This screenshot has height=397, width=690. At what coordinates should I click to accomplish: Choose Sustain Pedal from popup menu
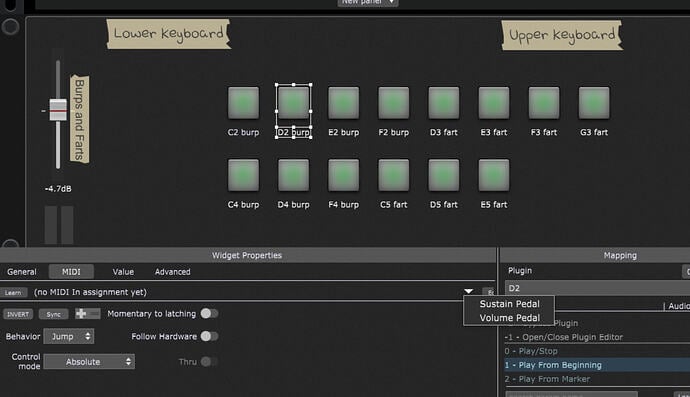click(509, 304)
